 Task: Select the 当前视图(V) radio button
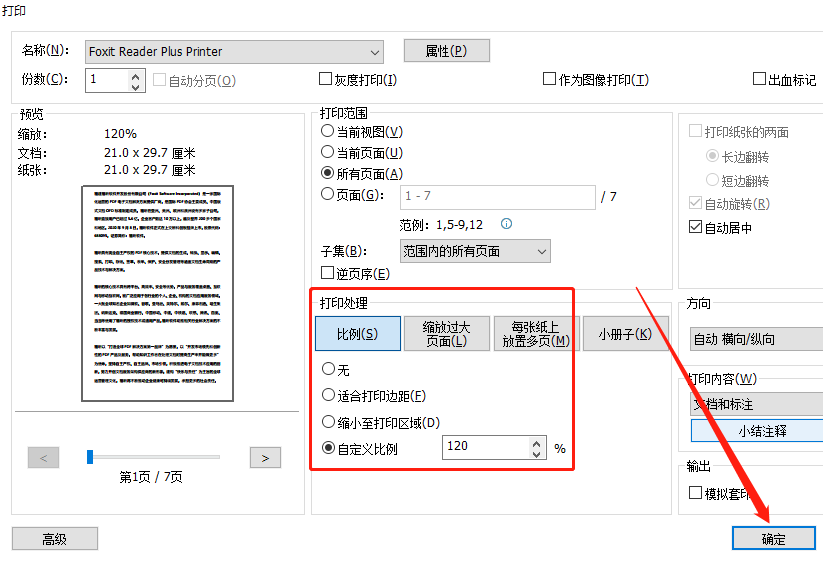(x=328, y=131)
